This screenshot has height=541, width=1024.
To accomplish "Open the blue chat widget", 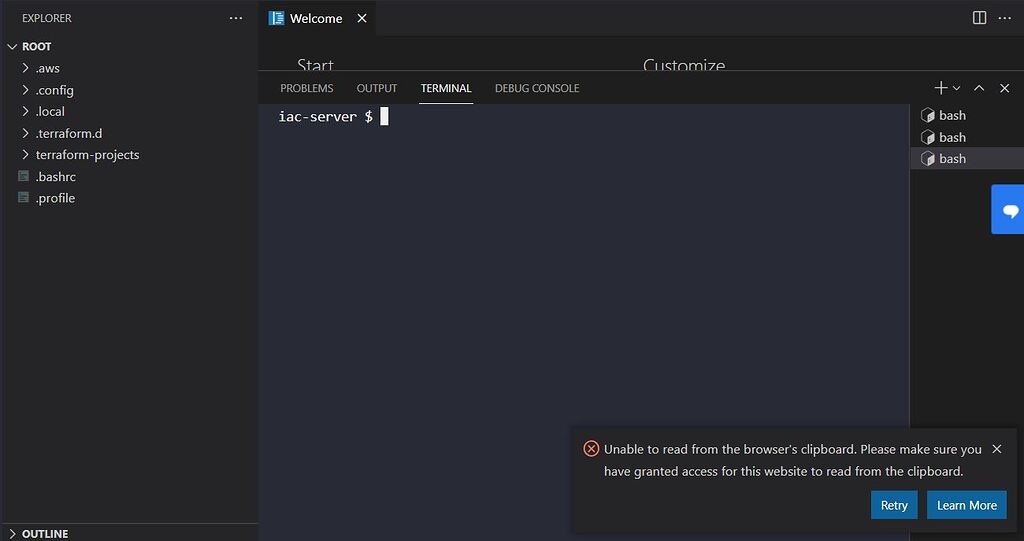I will (x=1010, y=210).
